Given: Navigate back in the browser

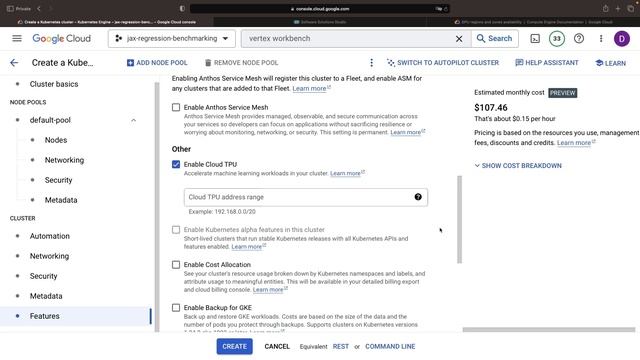Looking at the screenshot, I should [x=39, y=9].
